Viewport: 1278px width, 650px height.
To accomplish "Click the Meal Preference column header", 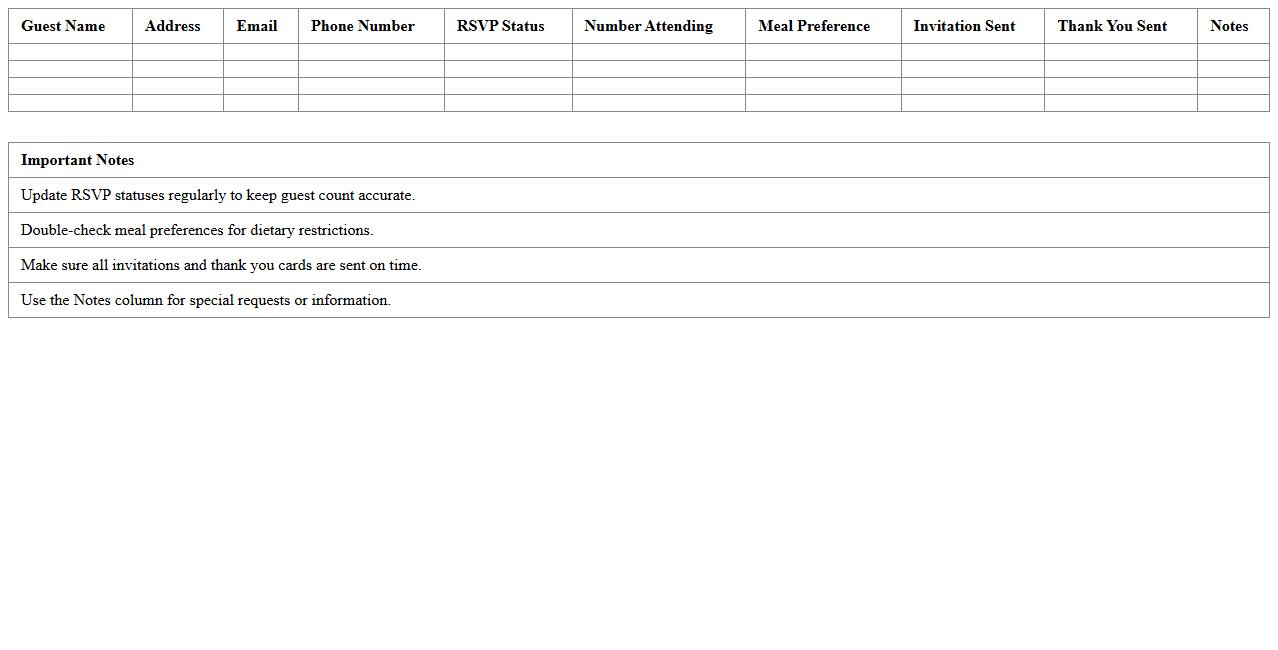I will click(814, 26).
